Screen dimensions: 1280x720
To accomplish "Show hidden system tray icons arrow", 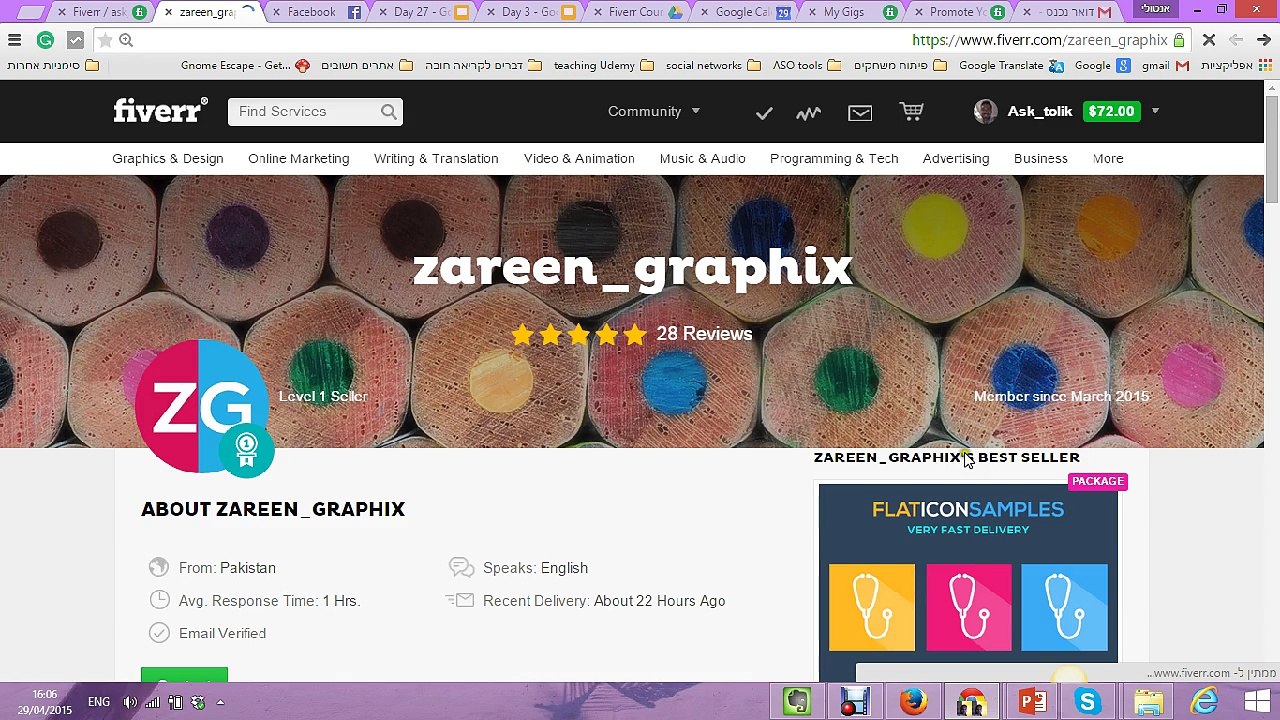I will [220, 702].
